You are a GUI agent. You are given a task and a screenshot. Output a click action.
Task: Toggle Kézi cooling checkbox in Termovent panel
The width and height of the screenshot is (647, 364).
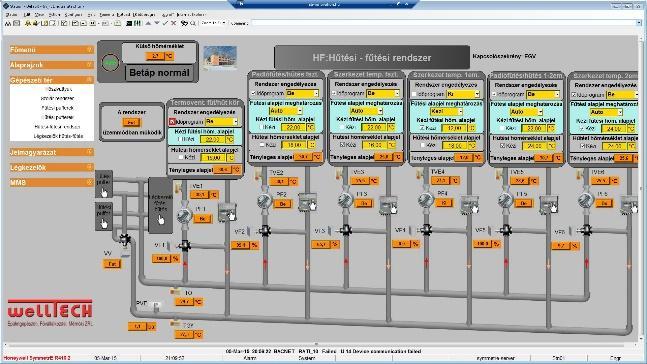click(x=180, y=157)
